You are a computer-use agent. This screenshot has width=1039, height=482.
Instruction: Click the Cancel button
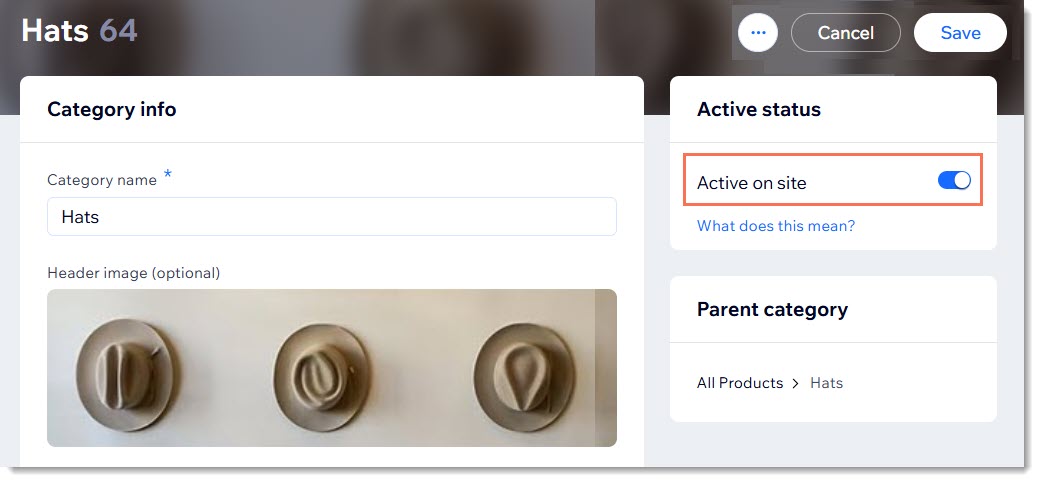click(x=845, y=33)
